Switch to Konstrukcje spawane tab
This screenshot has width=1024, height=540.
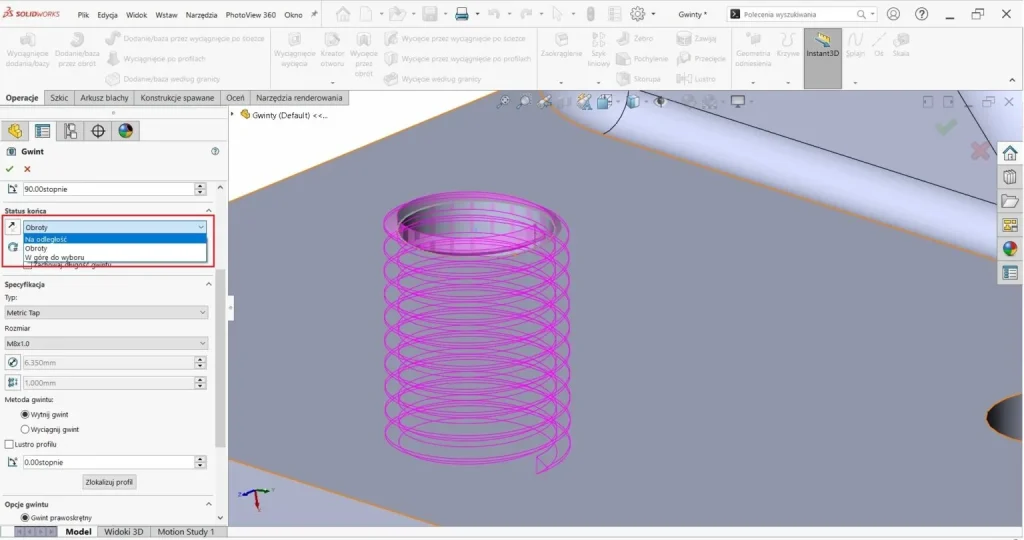pyautogui.click(x=177, y=98)
